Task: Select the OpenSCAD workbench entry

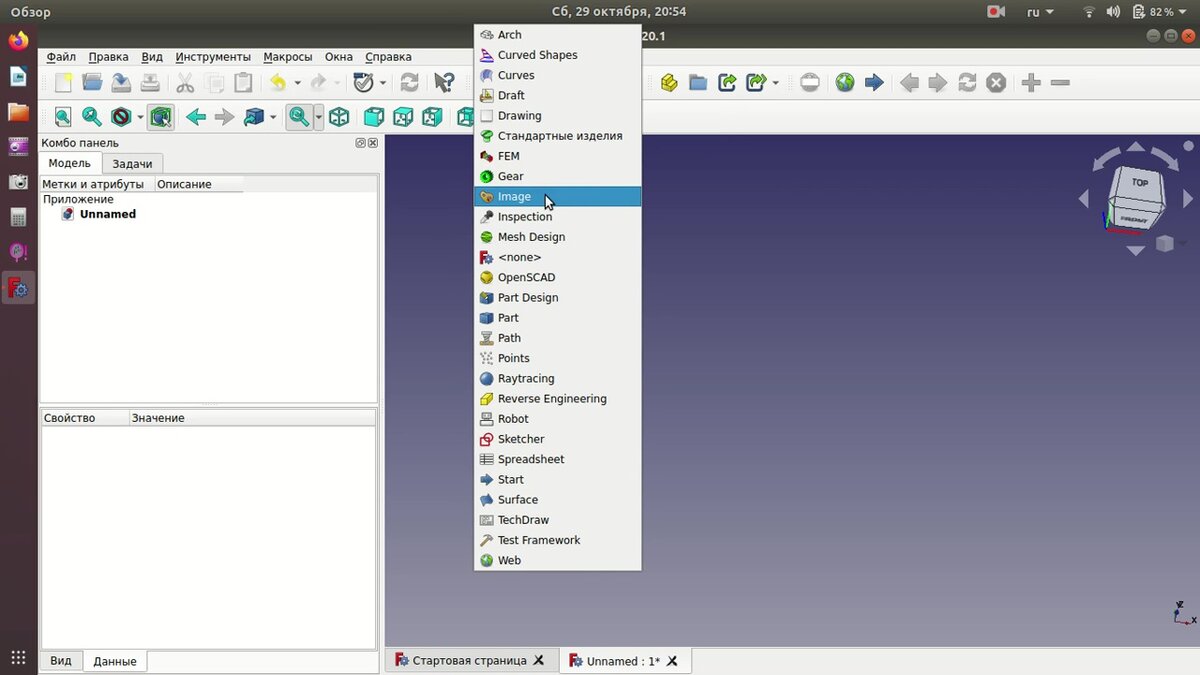Action: point(557,277)
